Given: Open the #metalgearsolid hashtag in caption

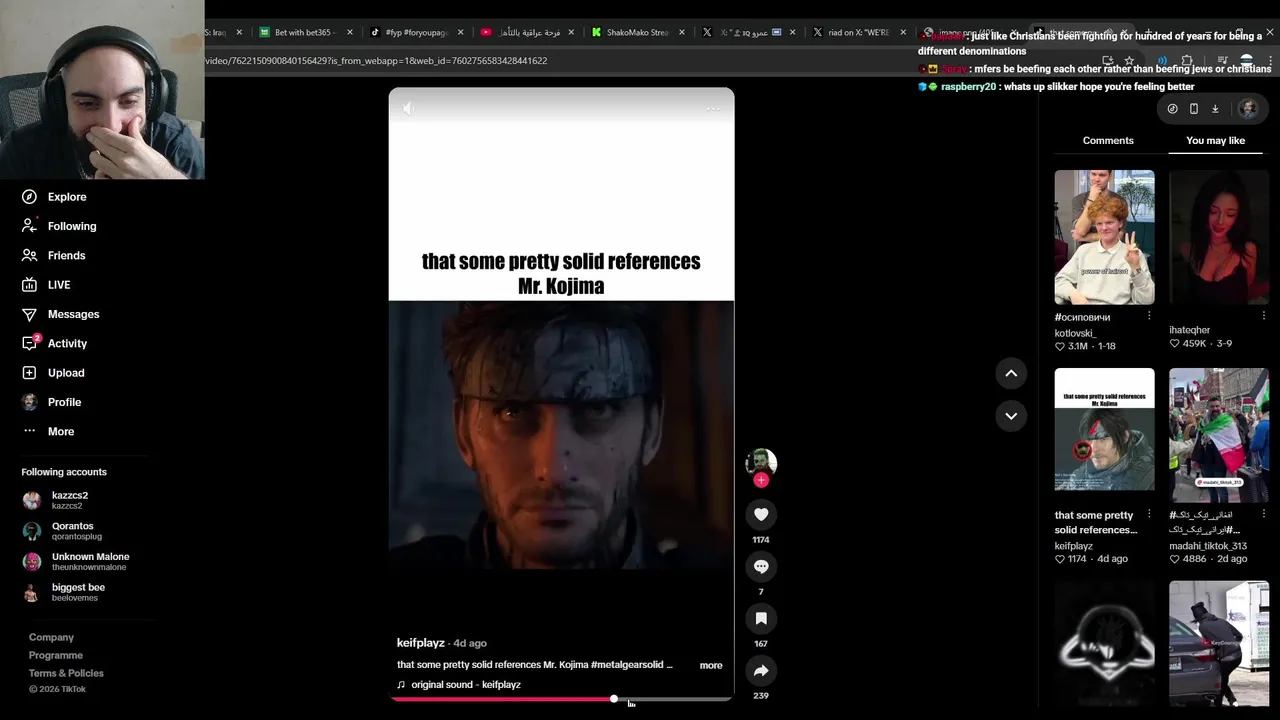Looking at the screenshot, I should click(628, 665).
